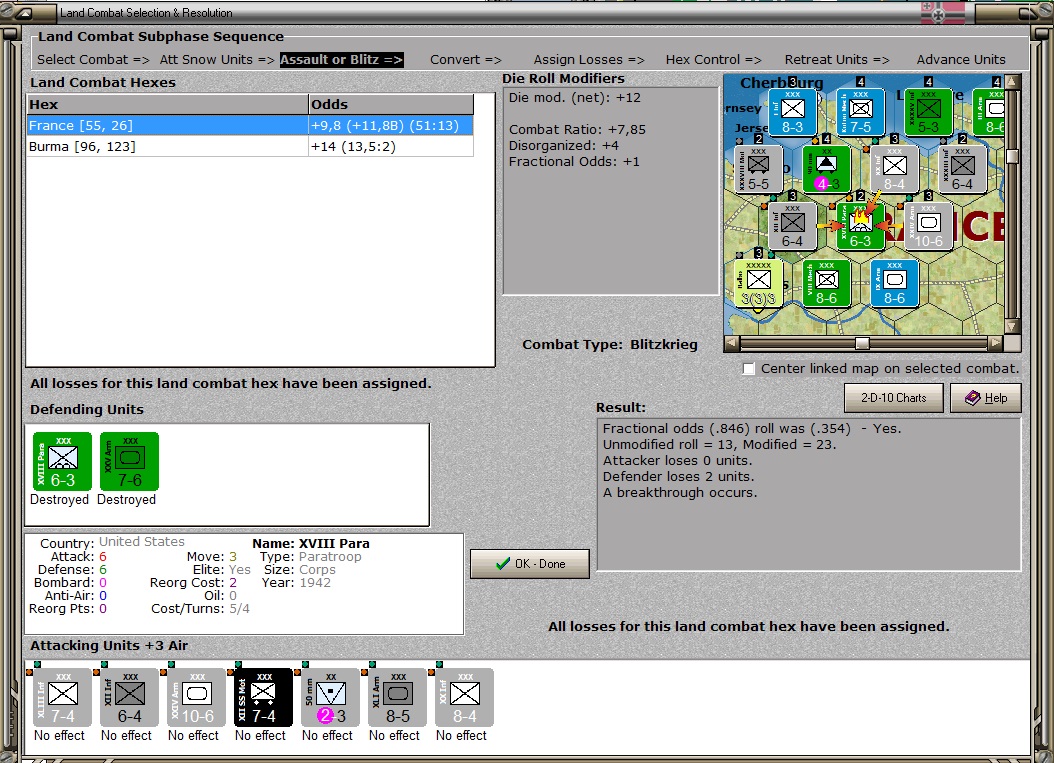Select destroyed XVIII Para 6-3 in Defending Units
Viewport: 1054px width, 763px height.
(x=63, y=461)
